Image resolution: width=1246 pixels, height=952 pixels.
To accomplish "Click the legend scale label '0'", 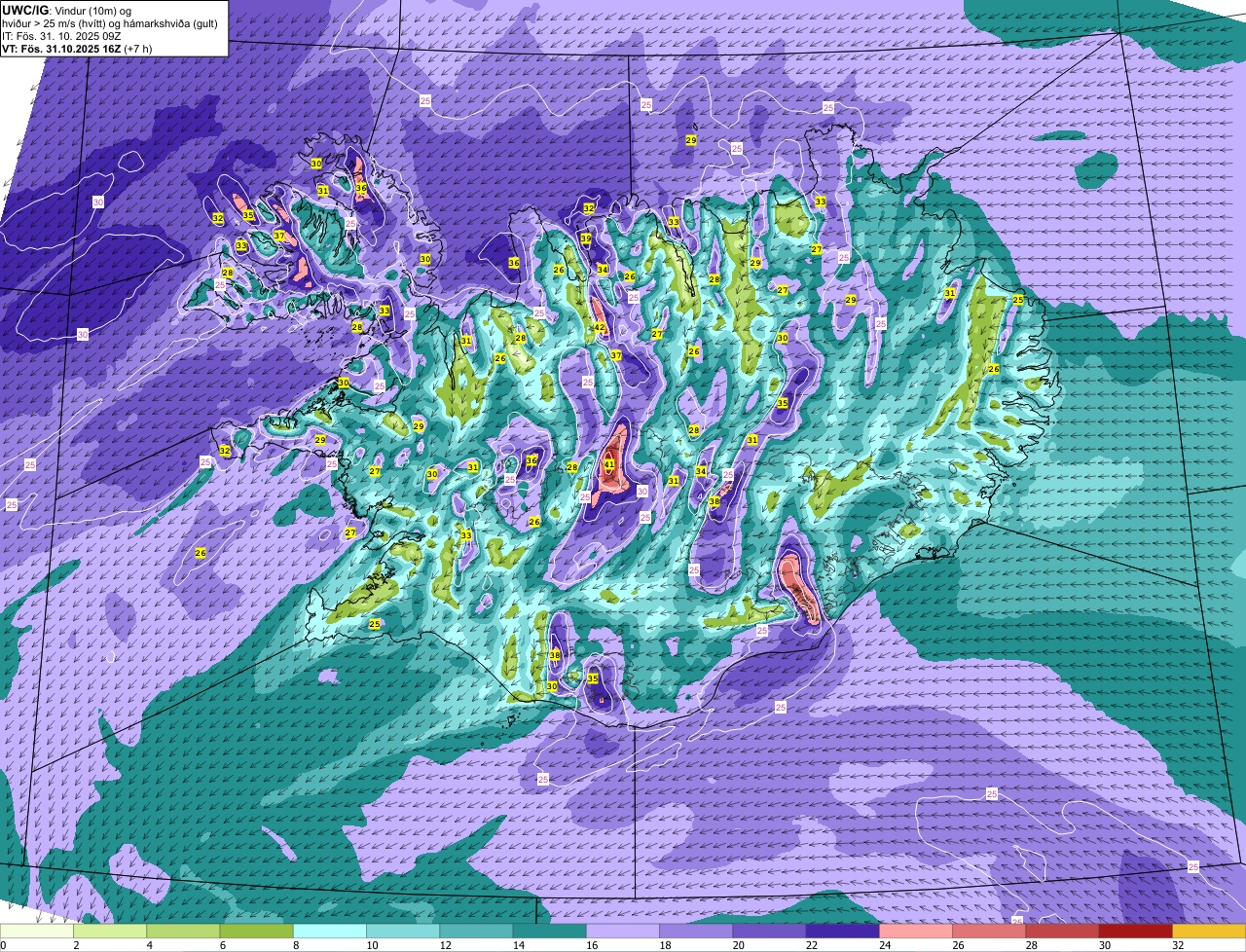I will [x=3, y=944].
